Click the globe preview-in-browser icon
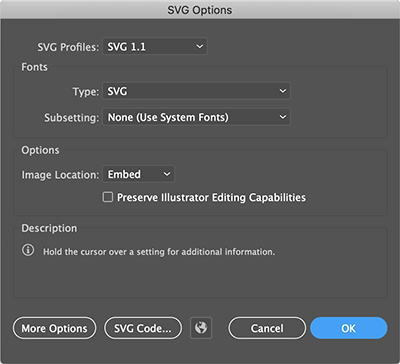 click(201, 328)
